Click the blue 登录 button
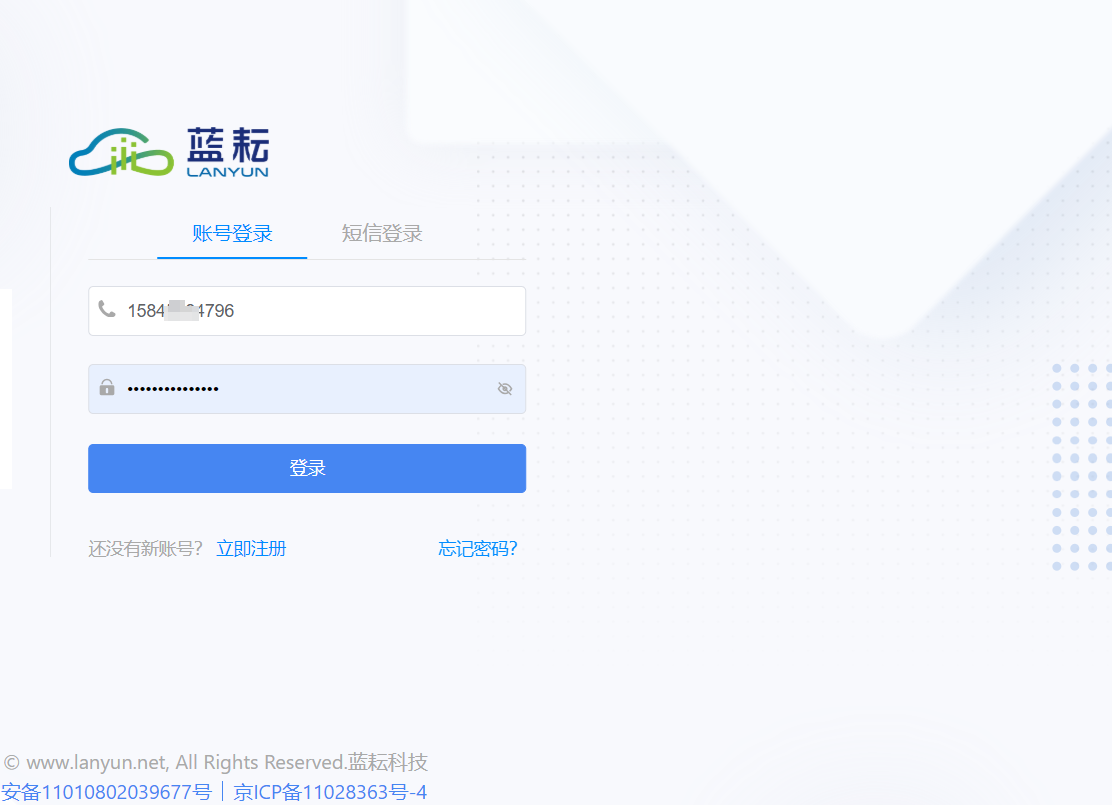Viewport: 1112px width, 805px height. [x=307, y=468]
